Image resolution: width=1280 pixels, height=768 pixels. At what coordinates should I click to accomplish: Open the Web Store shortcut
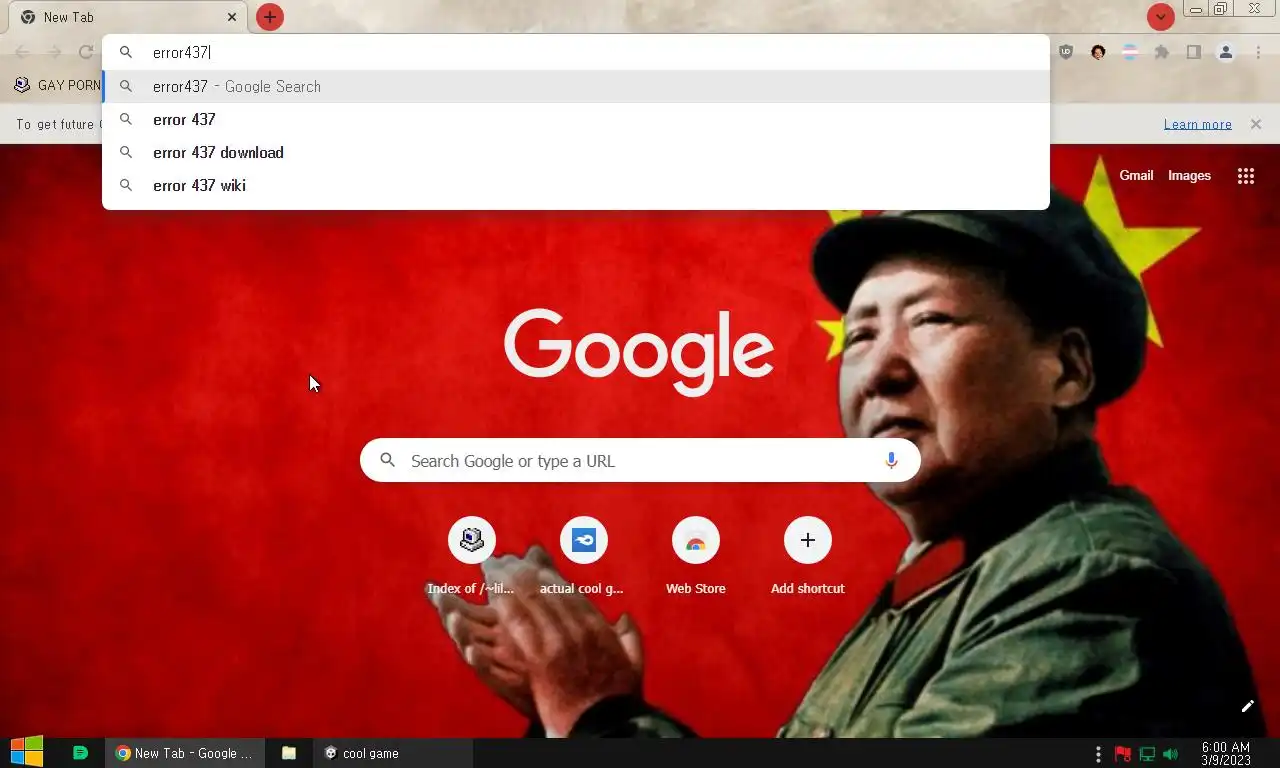[x=695, y=556]
